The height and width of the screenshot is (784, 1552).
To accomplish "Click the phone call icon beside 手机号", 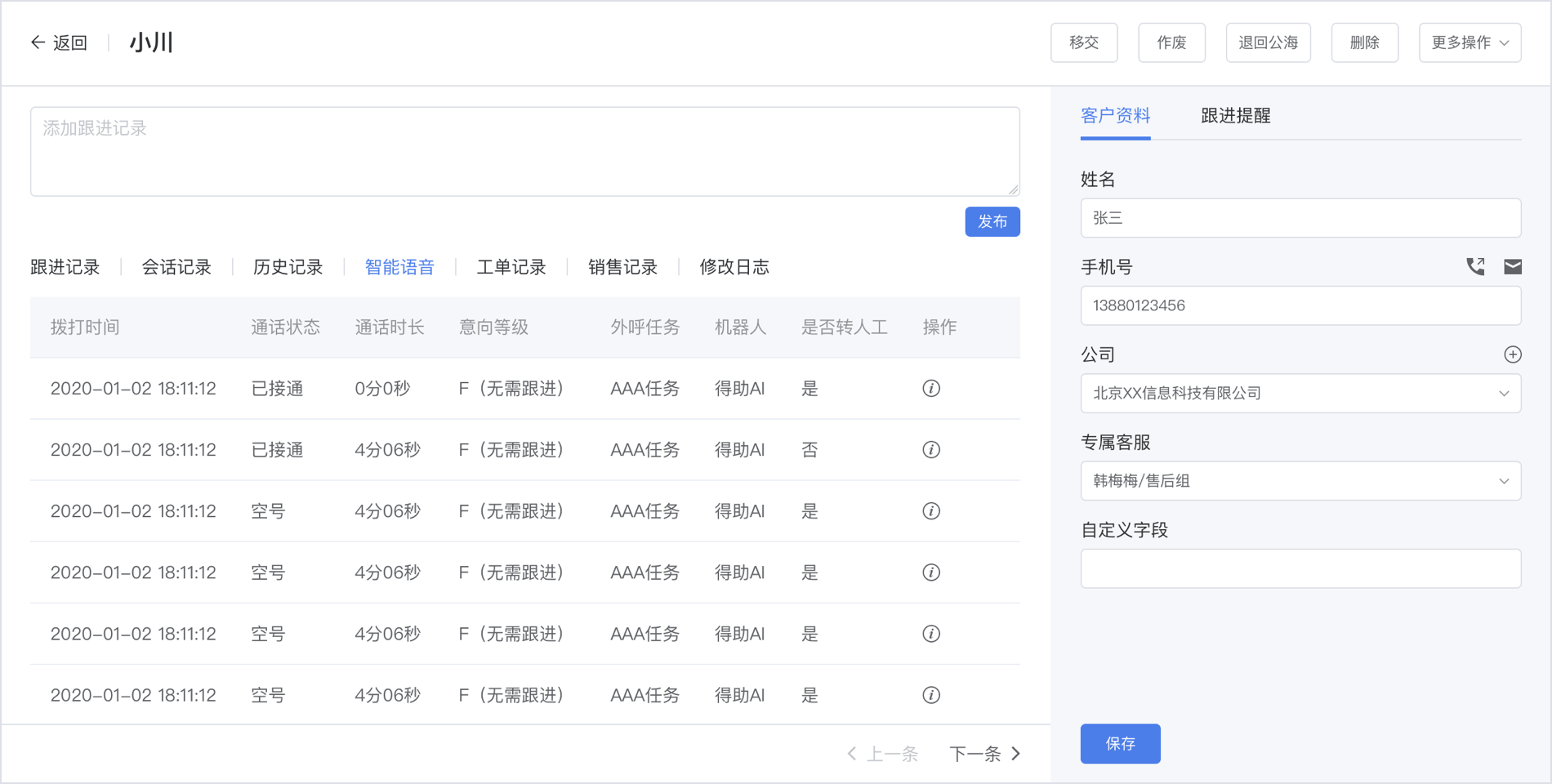I will coord(1475,266).
